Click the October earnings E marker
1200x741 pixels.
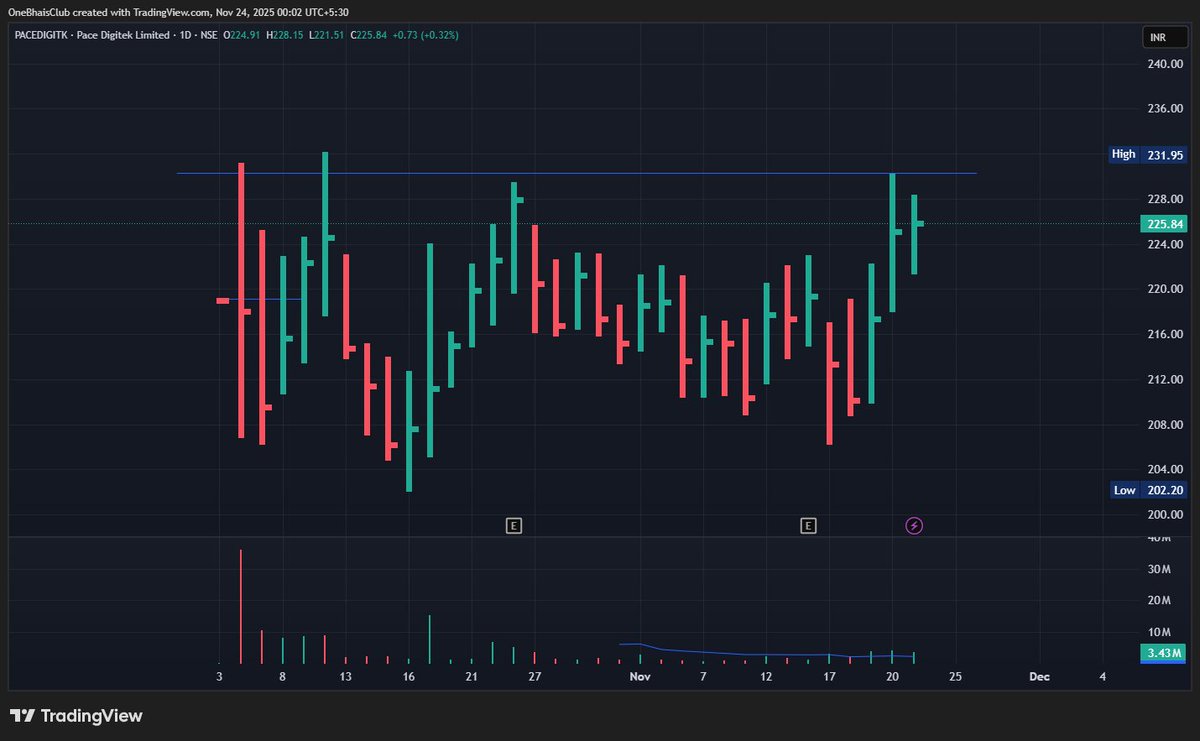(513, 524)
